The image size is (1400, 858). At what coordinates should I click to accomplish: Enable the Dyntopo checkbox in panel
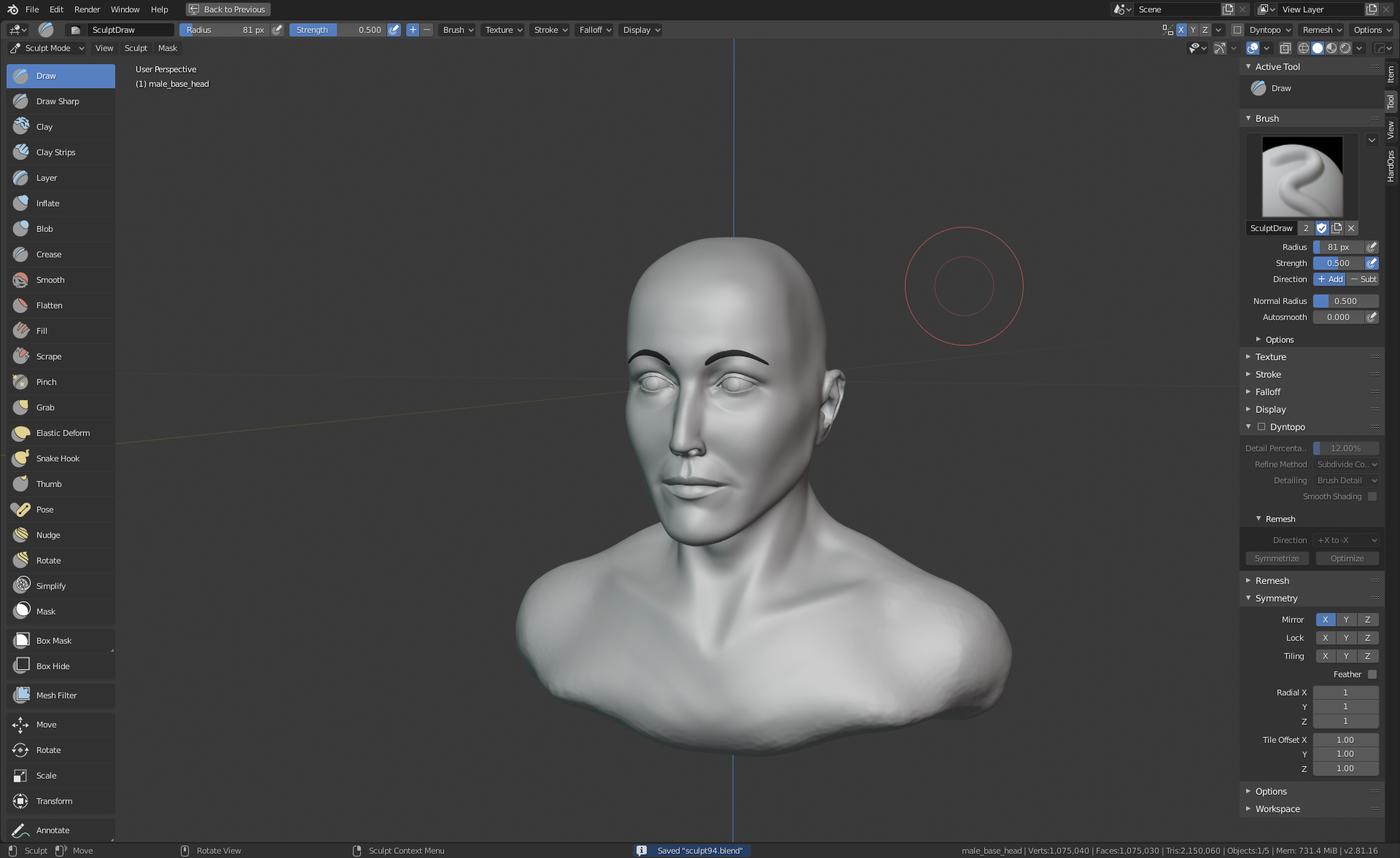(x=1261, y=427)
